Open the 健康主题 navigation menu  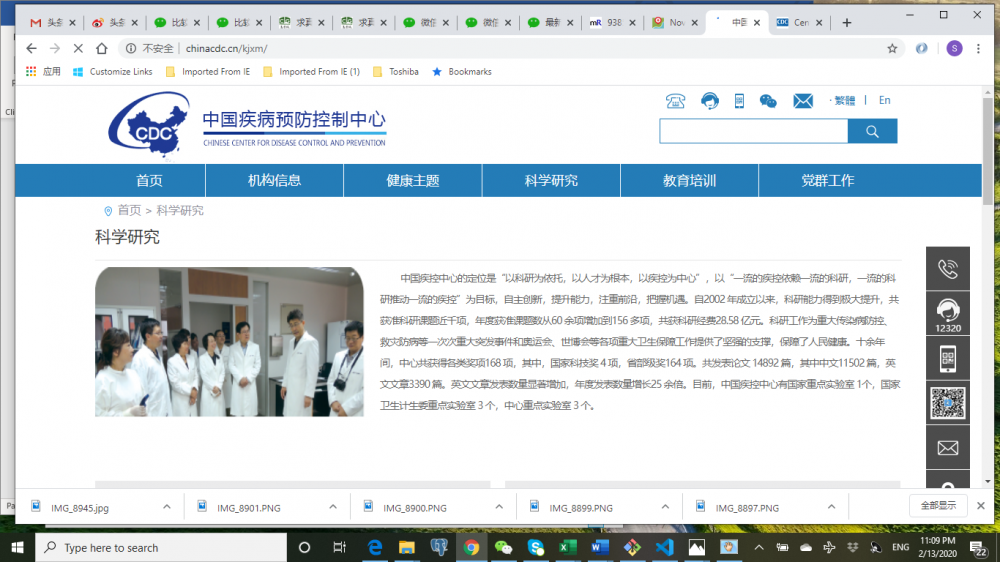413,181
